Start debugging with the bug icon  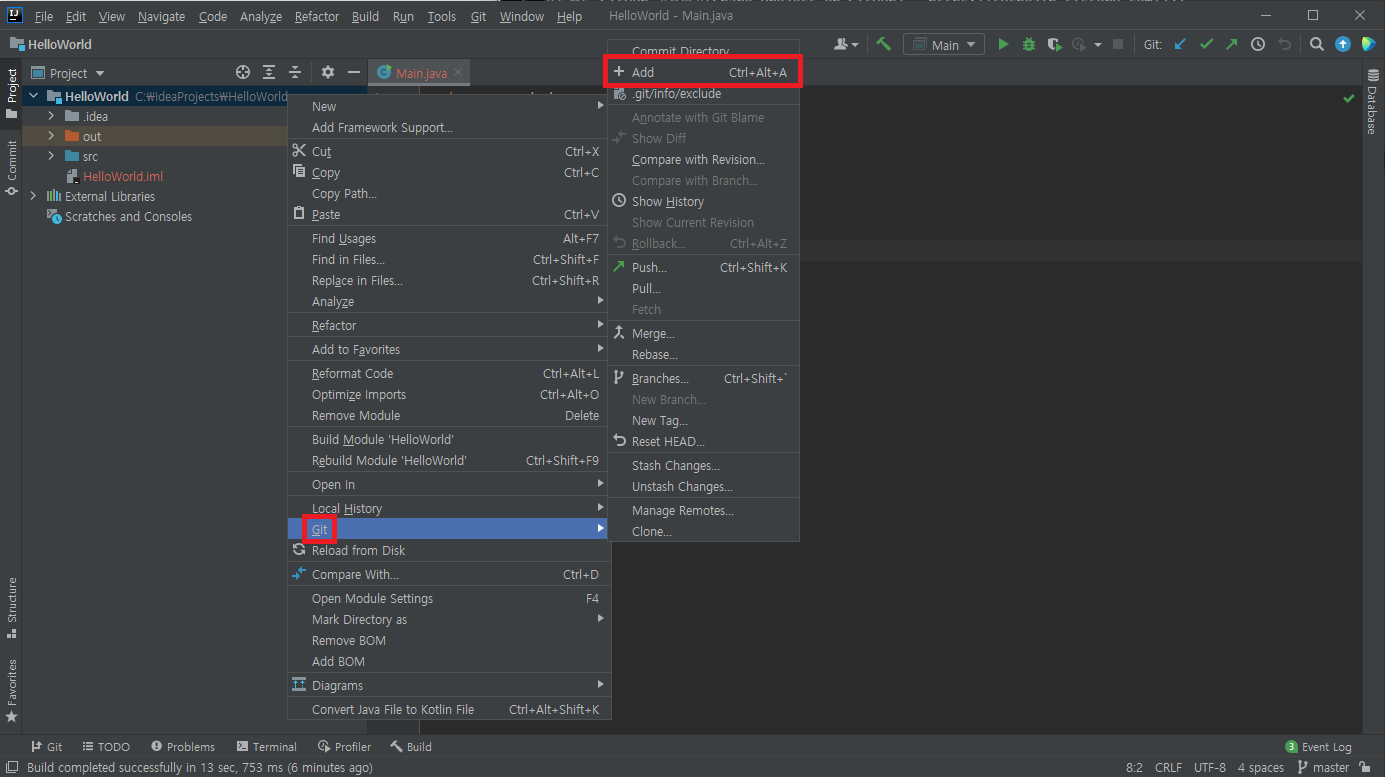pyautogui.click(x=1029, y=44)
